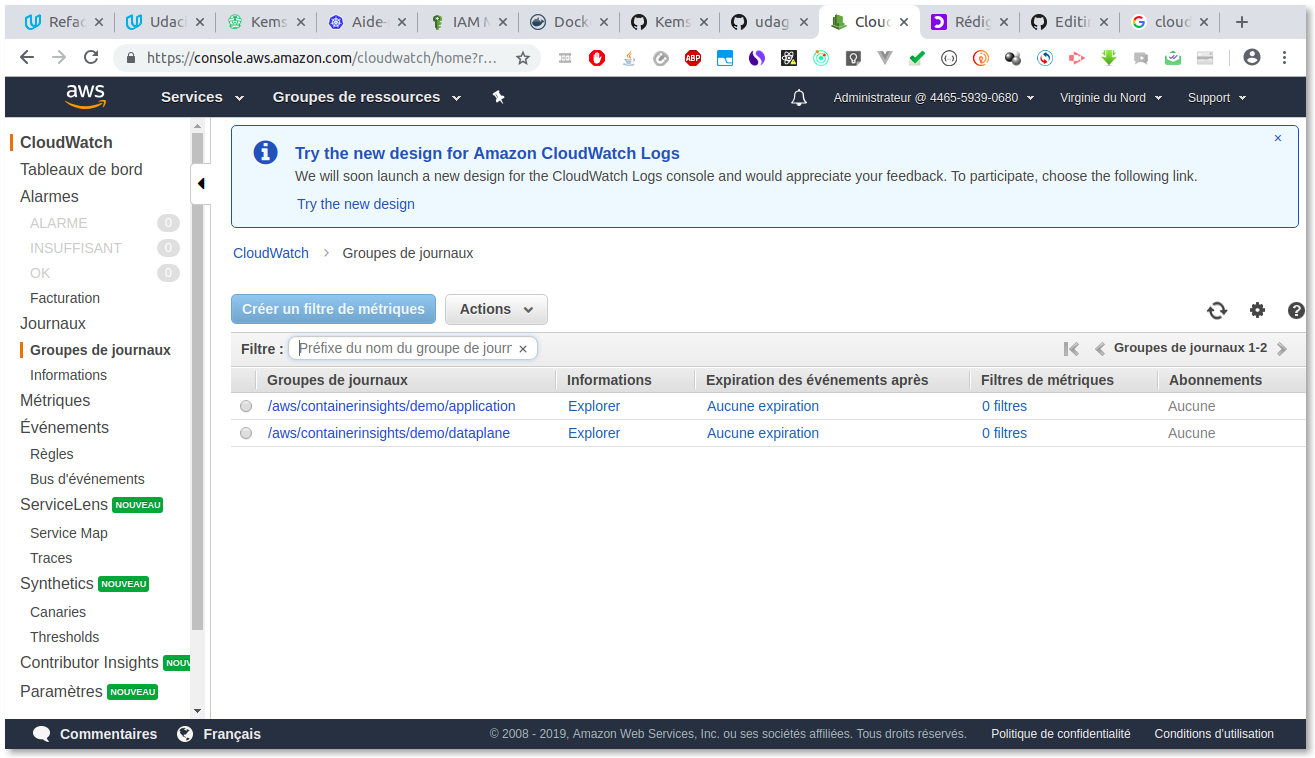This screenshot has width=1315, height=758.
Task: Go to next page of log groups
Action: click(x=1282, y=349)
